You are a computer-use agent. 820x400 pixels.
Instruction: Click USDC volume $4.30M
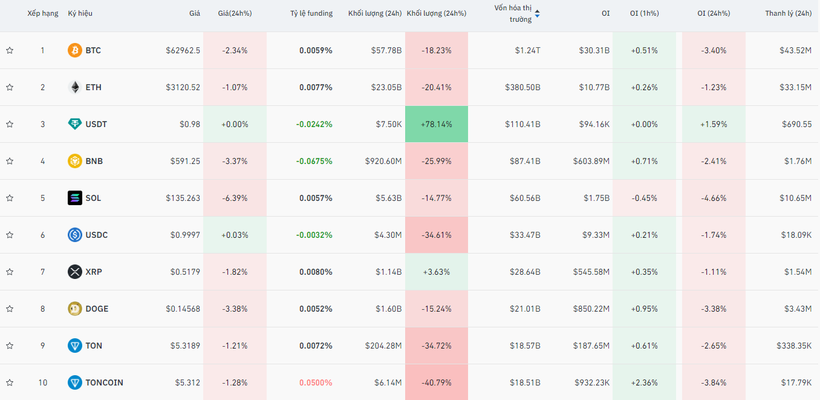(387, 235)
